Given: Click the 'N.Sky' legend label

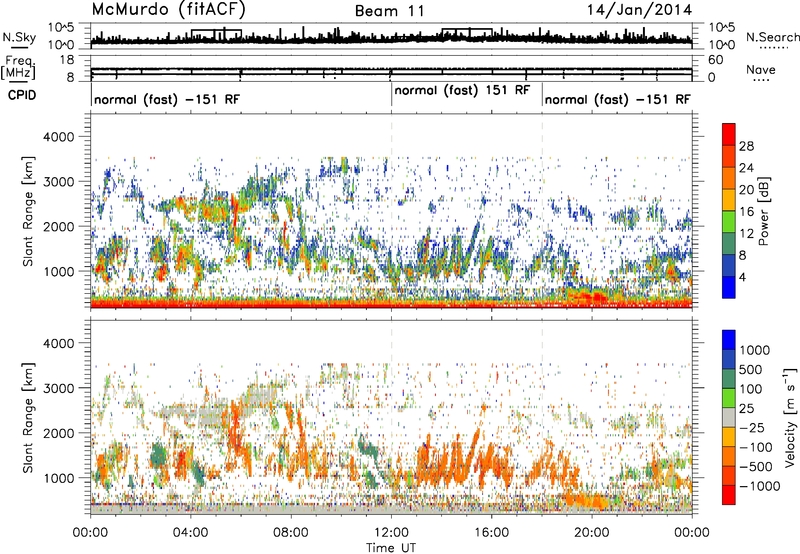Looking at the screenshot, I should 19,37.
